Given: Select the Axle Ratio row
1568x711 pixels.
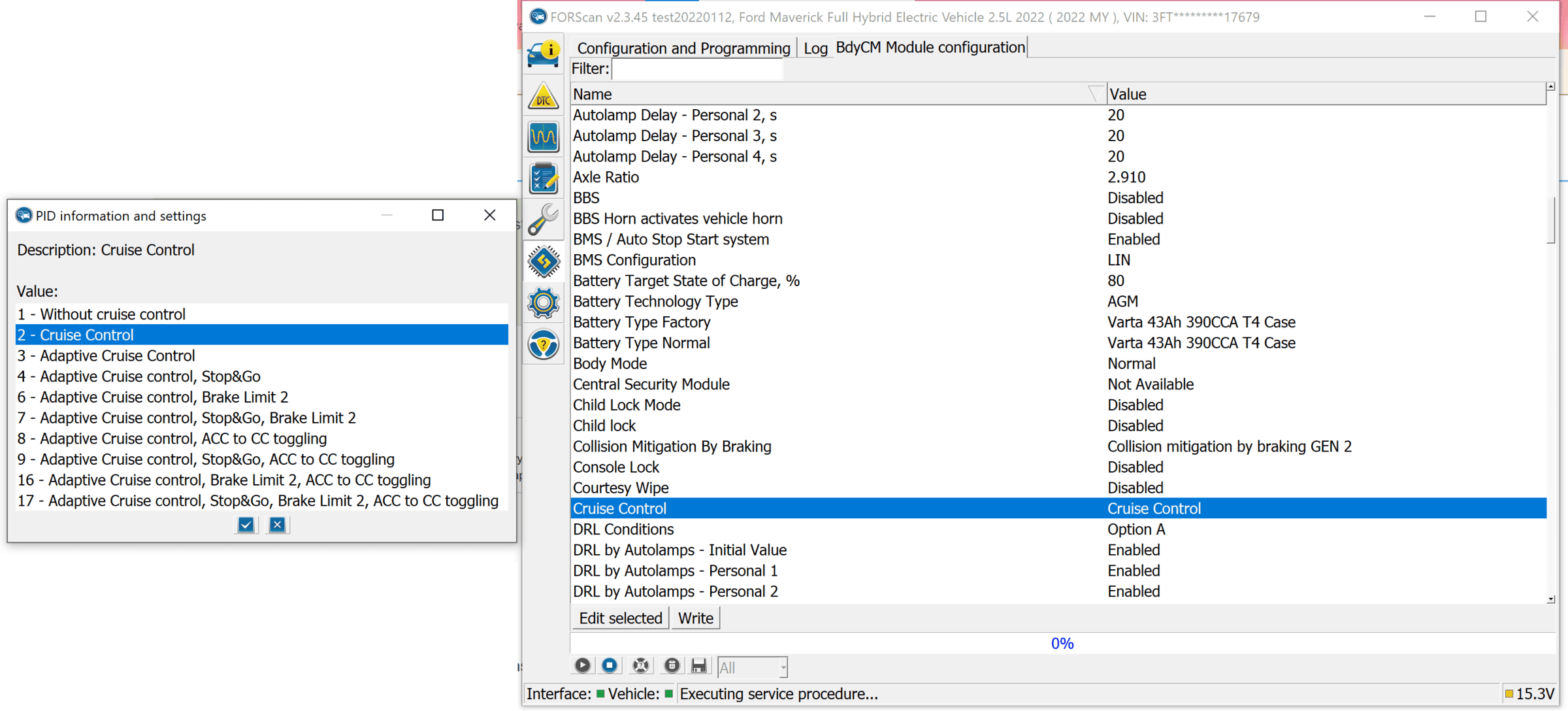Looking at the screenshot, I should (x=1058, y=177).
